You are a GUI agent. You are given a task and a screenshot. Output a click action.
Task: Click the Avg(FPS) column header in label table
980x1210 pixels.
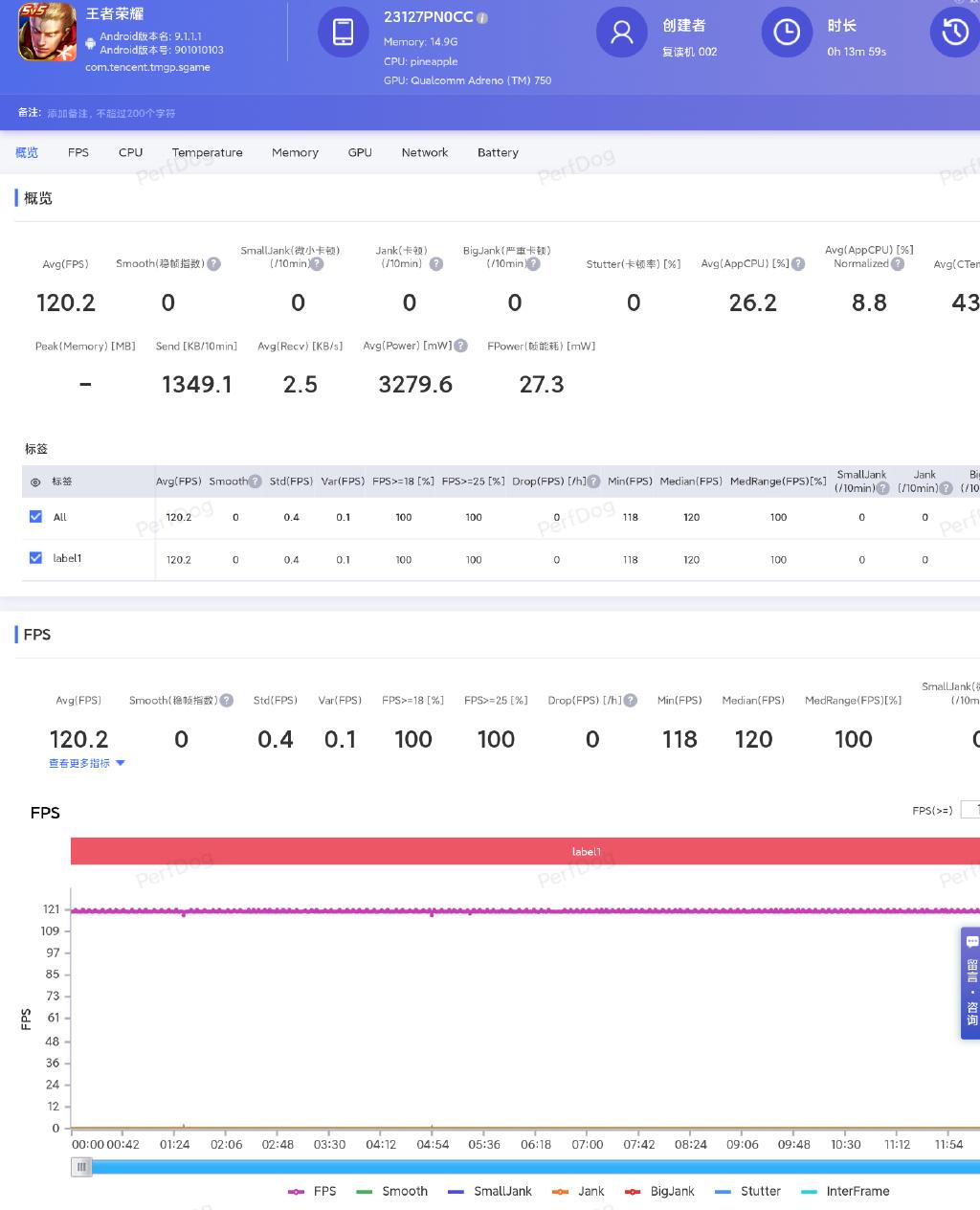click(x=179, y=482)
